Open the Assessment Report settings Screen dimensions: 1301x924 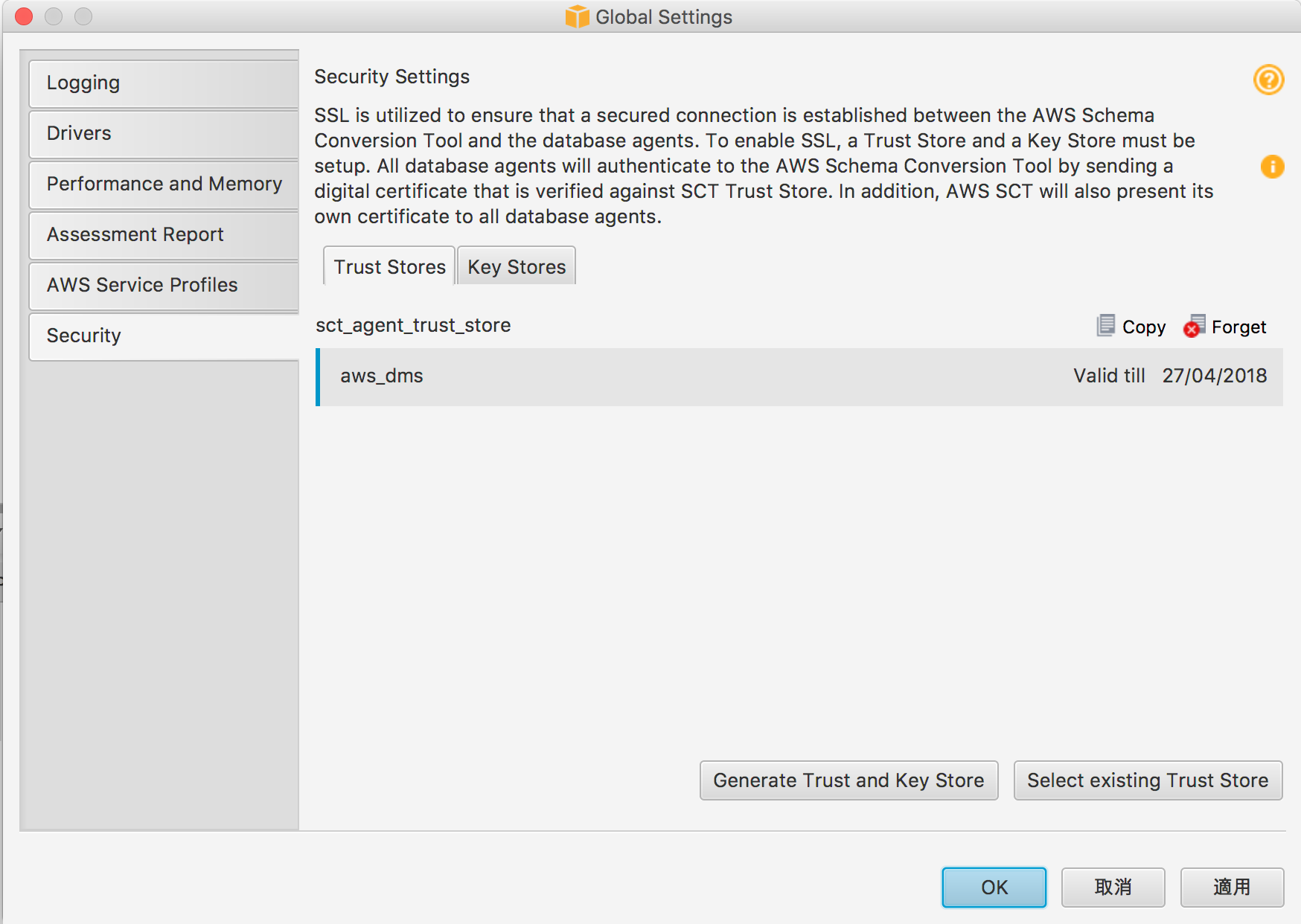(135, 234)
